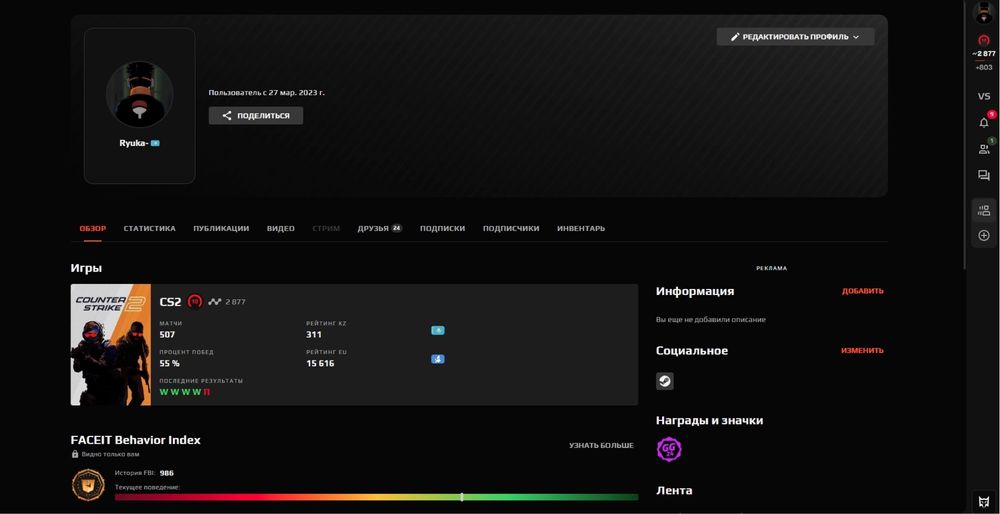This screenshot has width=1000, height=514.
Task: Switch to the Видео tab
Action: tap(281, 228)
